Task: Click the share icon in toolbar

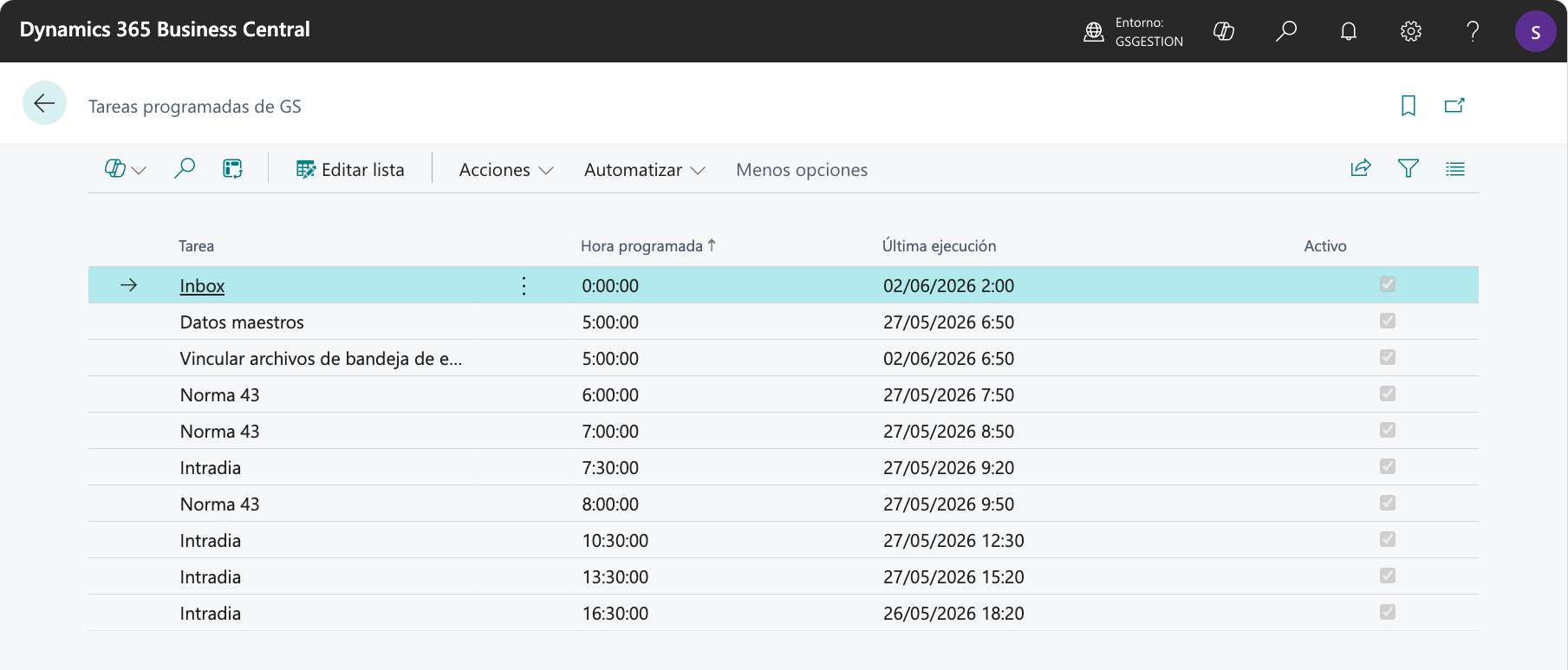Action: [x=1361, y=168]
